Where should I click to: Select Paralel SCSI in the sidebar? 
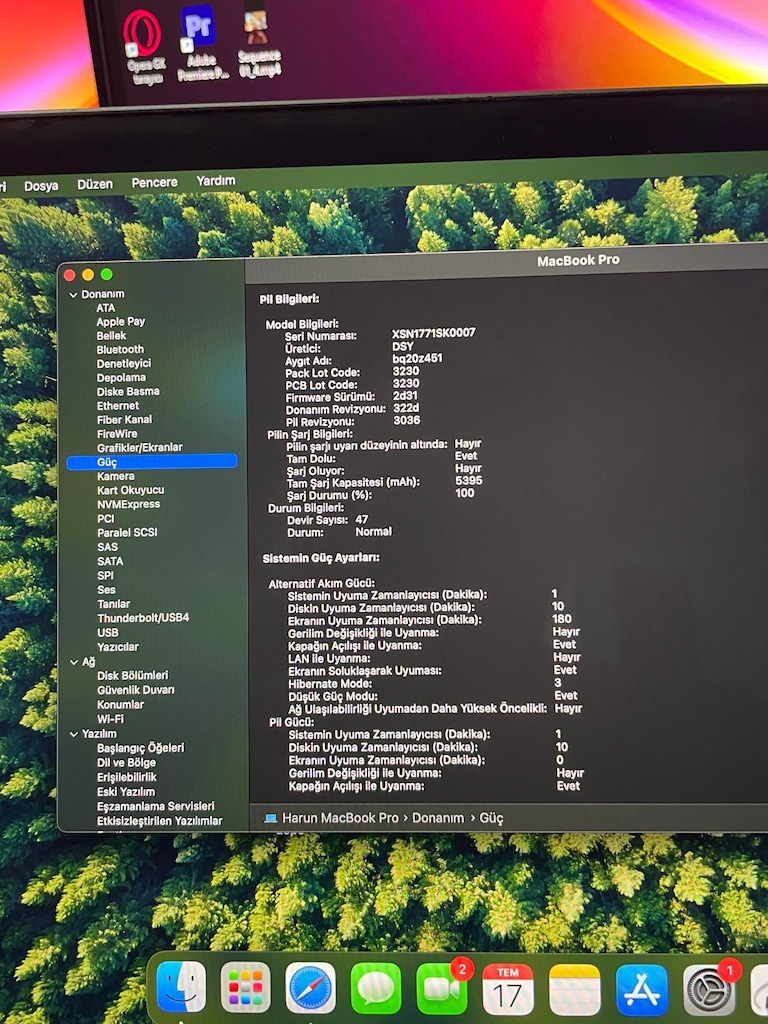pos(127,532)
